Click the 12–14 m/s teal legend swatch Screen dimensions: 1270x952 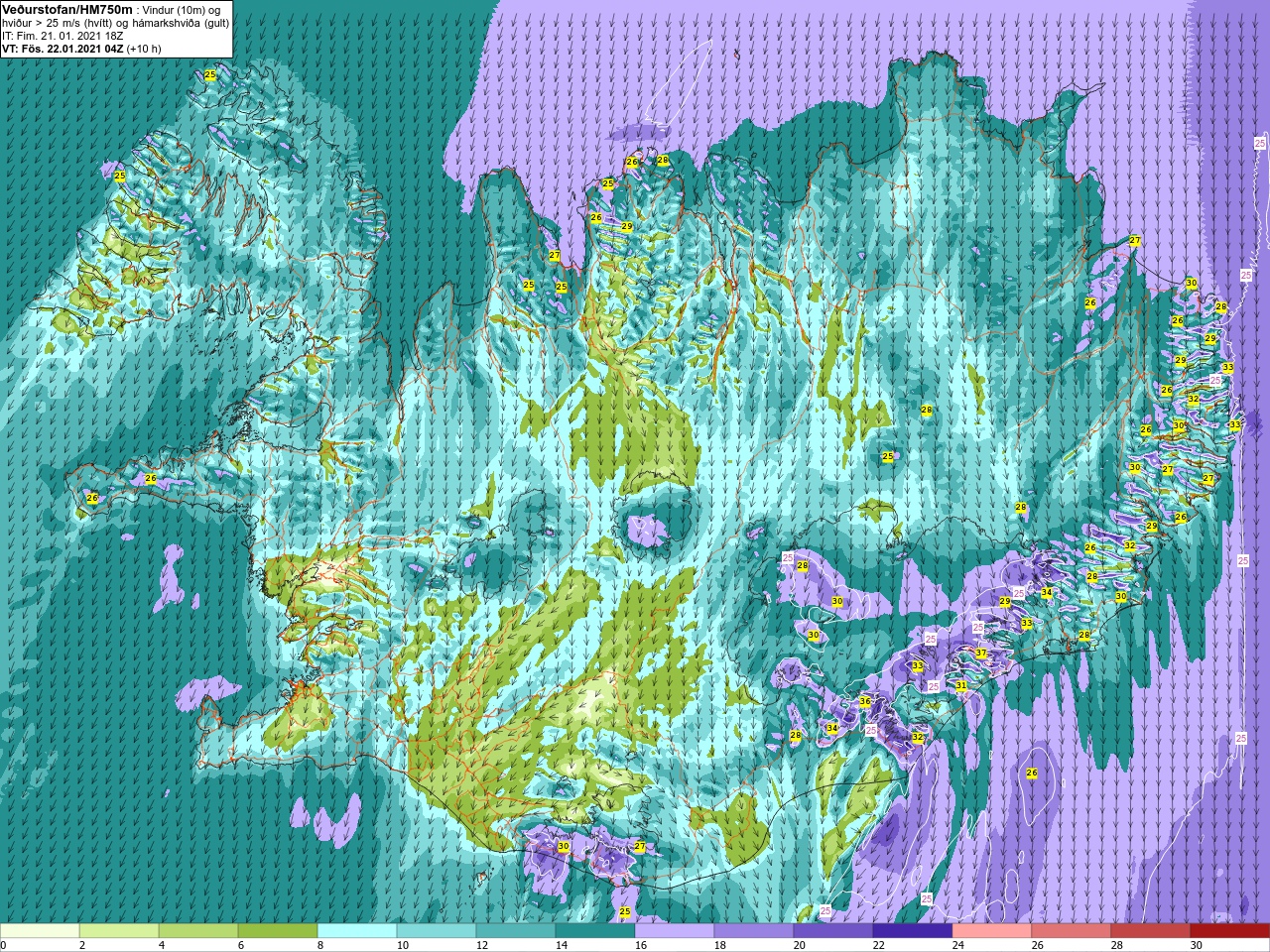[516, 931]
